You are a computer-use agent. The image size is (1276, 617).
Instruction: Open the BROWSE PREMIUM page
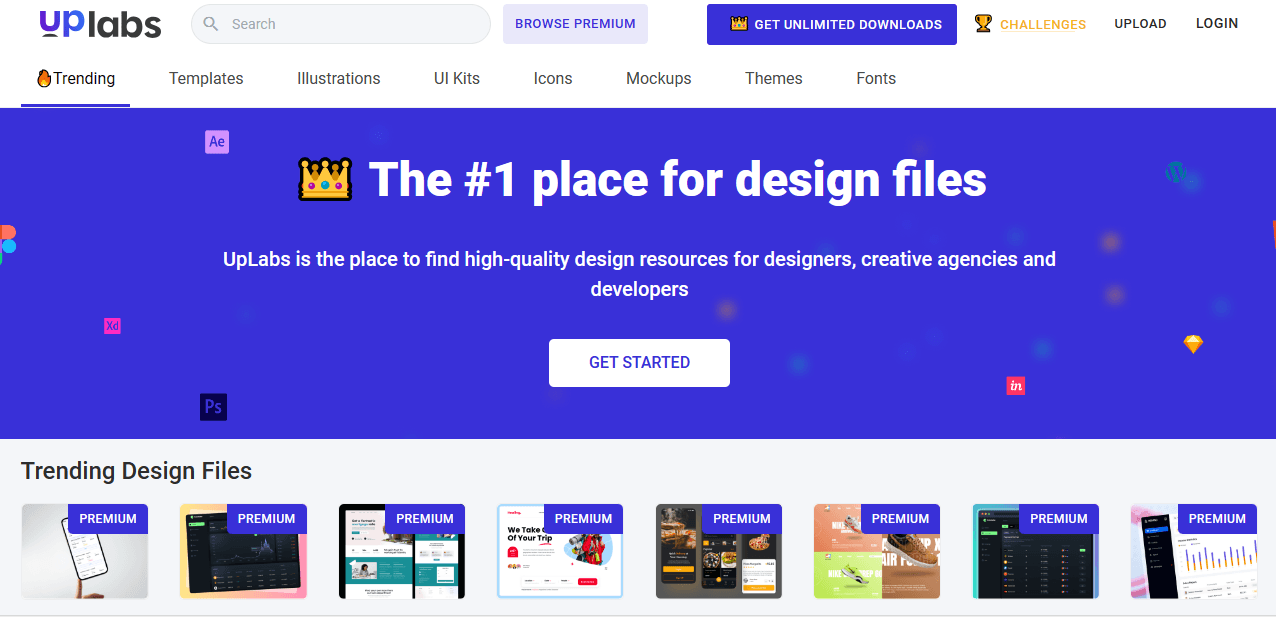[x=575, y=23]
